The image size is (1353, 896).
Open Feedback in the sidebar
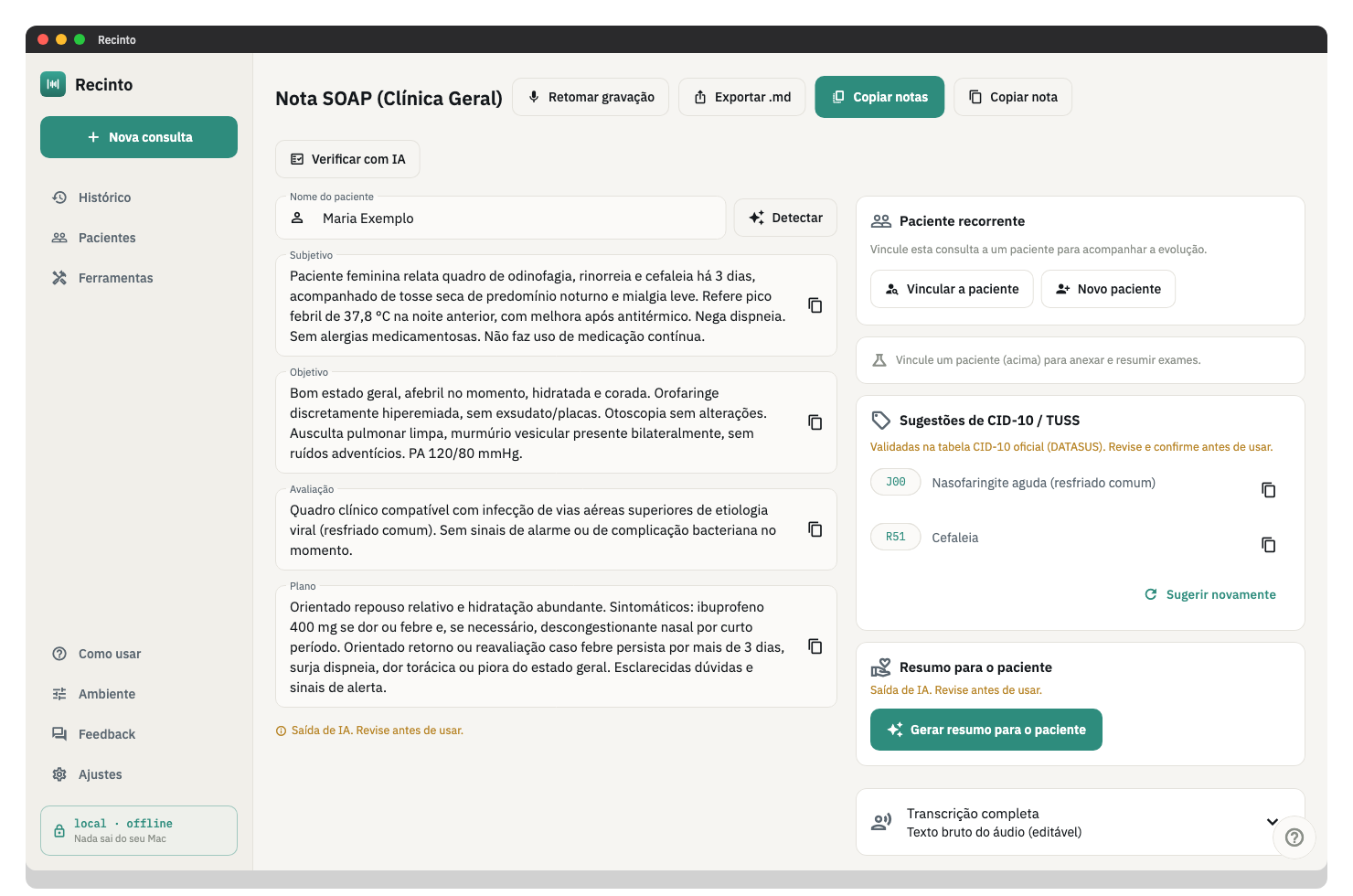coord(139,734)
